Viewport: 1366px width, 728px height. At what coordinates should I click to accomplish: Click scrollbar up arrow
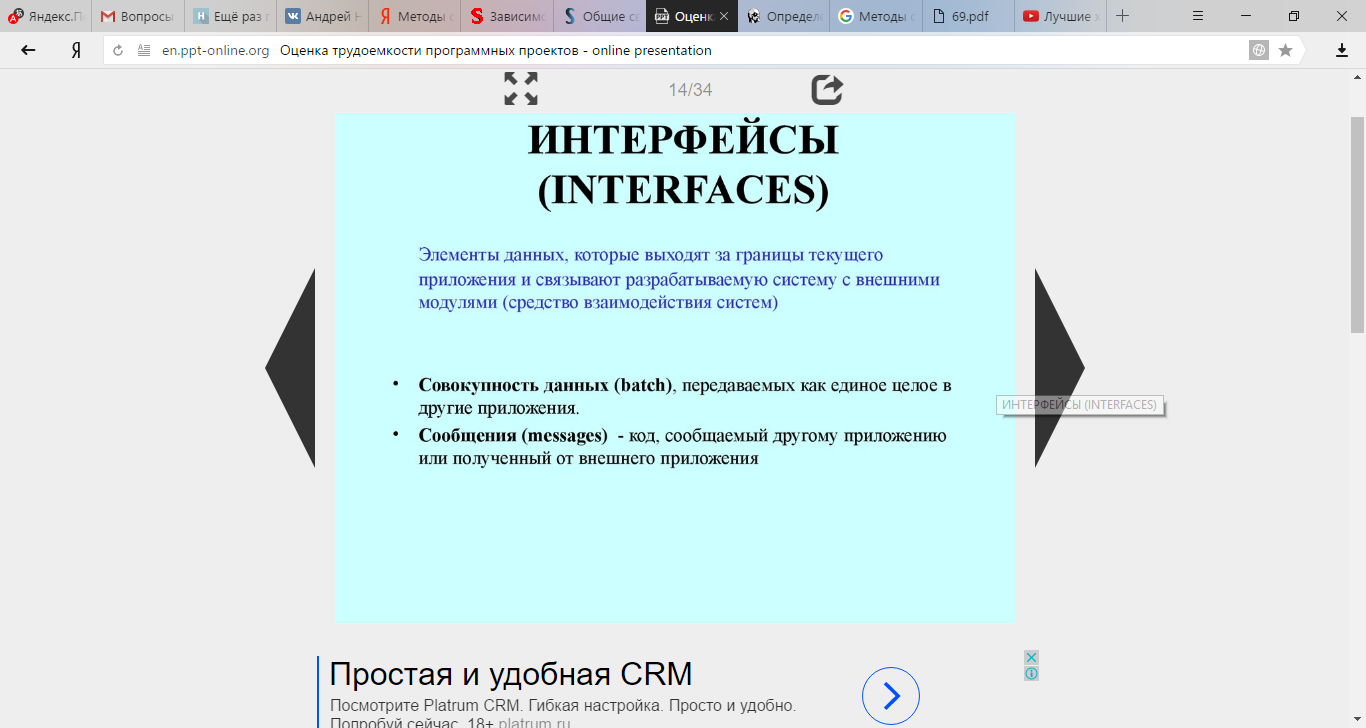(1358, 76)
